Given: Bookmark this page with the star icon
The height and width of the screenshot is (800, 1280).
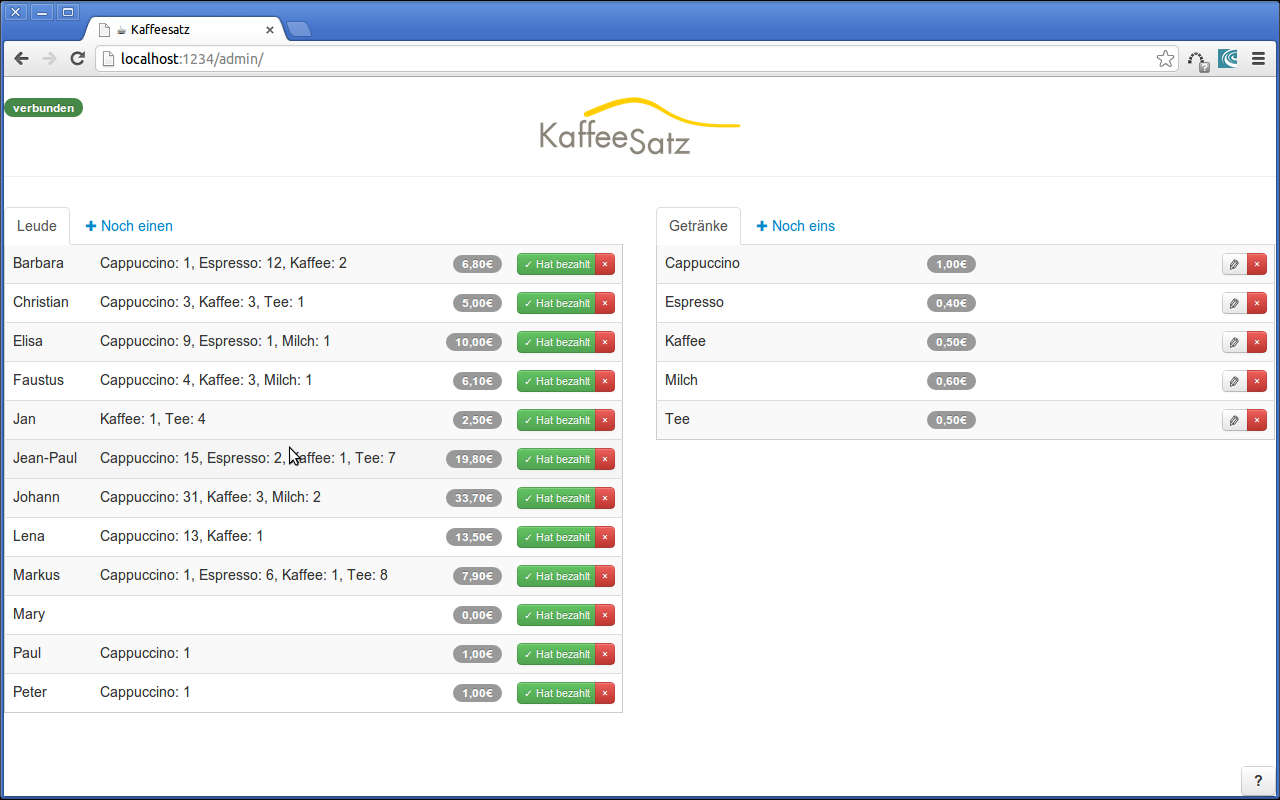Looking at the screenshot, I should (x=1165, y=59).
